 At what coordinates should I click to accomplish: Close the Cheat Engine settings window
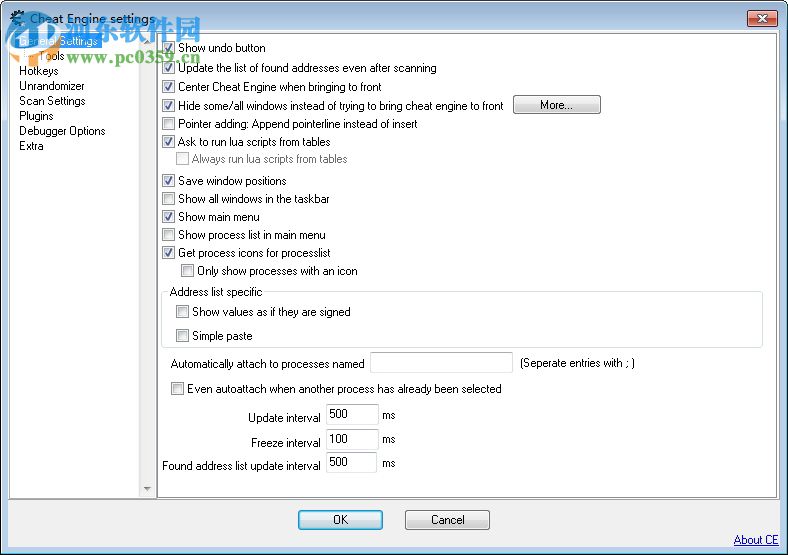click(x=762, y=18)
